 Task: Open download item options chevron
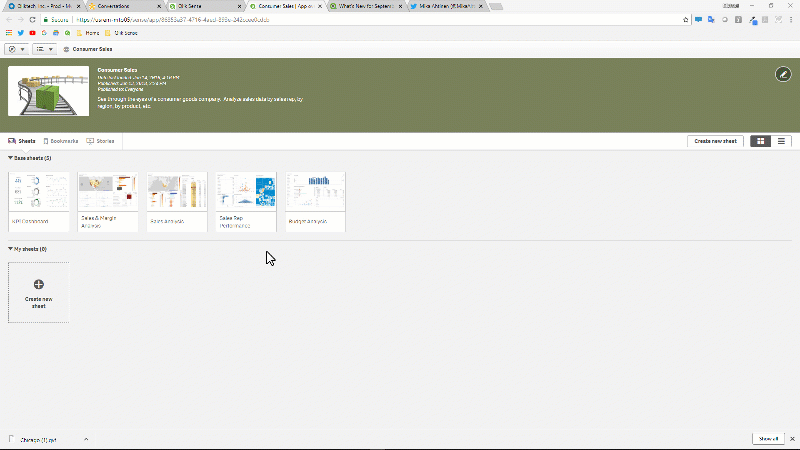[x=86, y=439]
